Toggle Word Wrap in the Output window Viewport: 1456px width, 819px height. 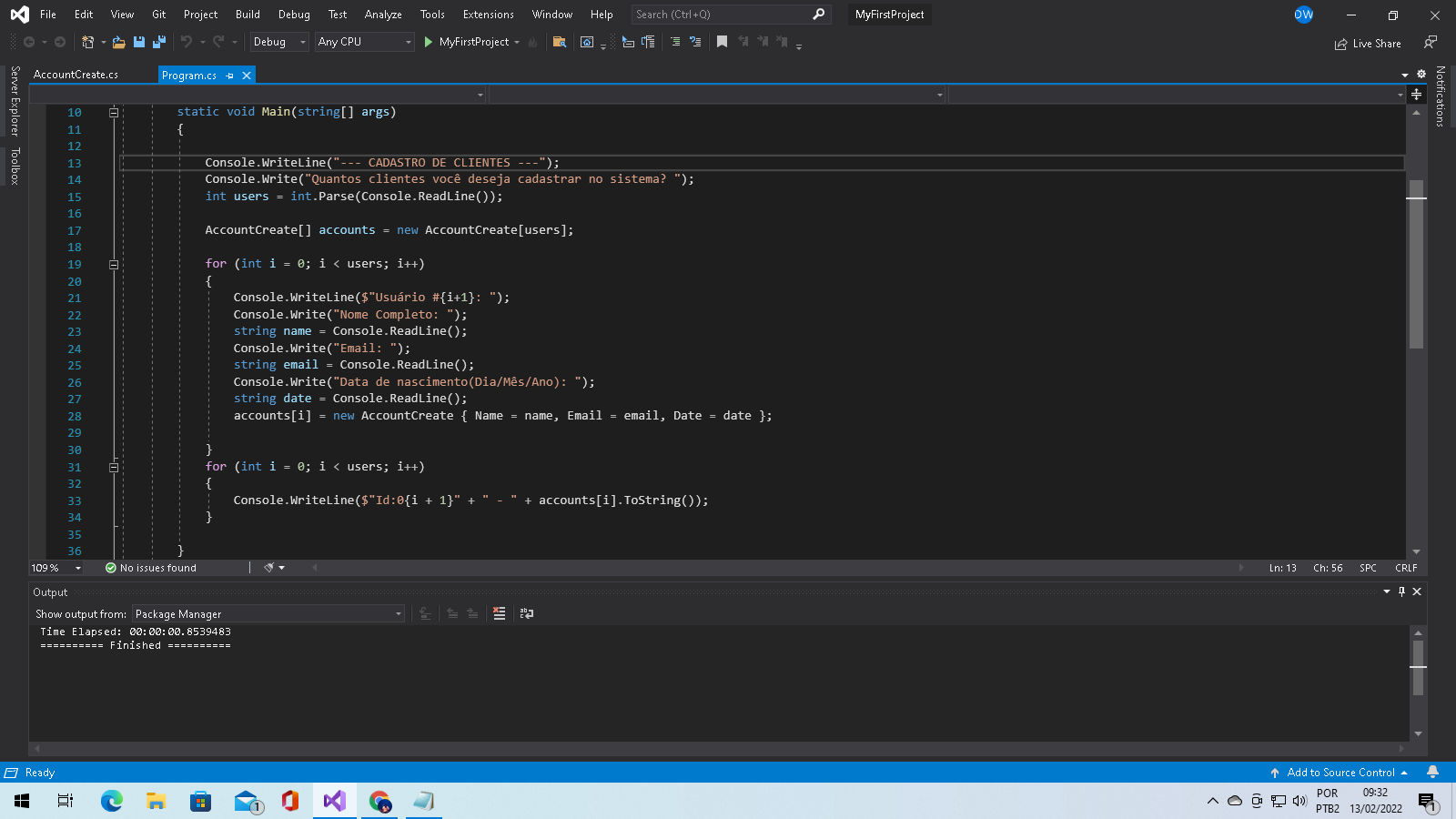[527, 613]
